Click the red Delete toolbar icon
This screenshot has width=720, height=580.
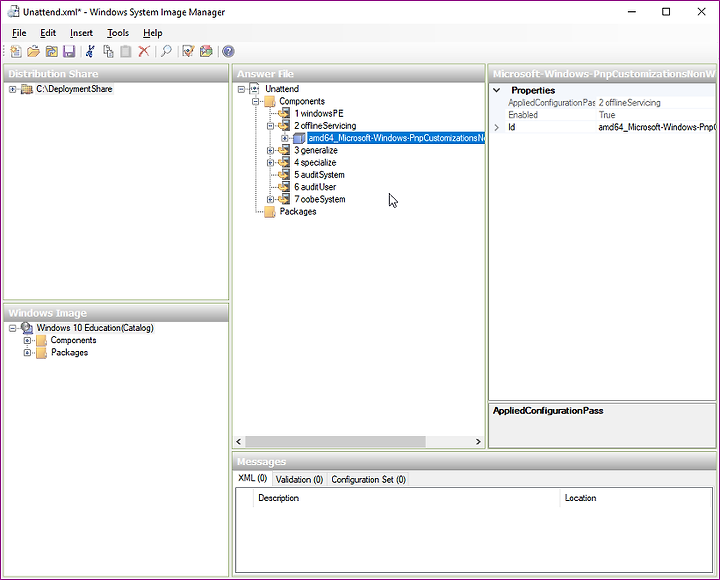tap(144, 51)
